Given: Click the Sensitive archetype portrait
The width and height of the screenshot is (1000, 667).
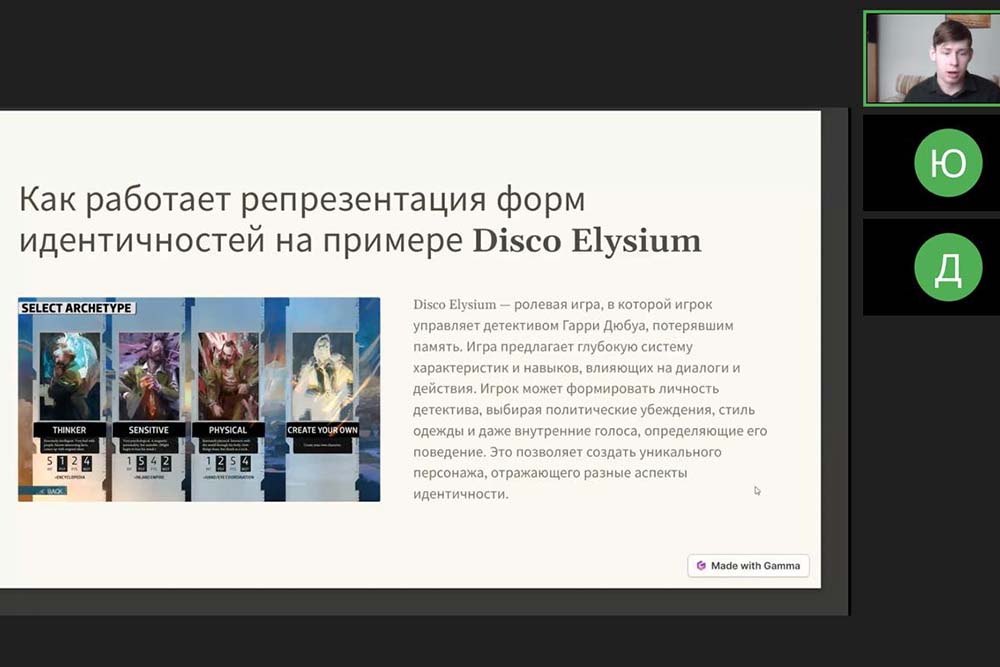Looking at the screenshot, I should click(148, 375).
